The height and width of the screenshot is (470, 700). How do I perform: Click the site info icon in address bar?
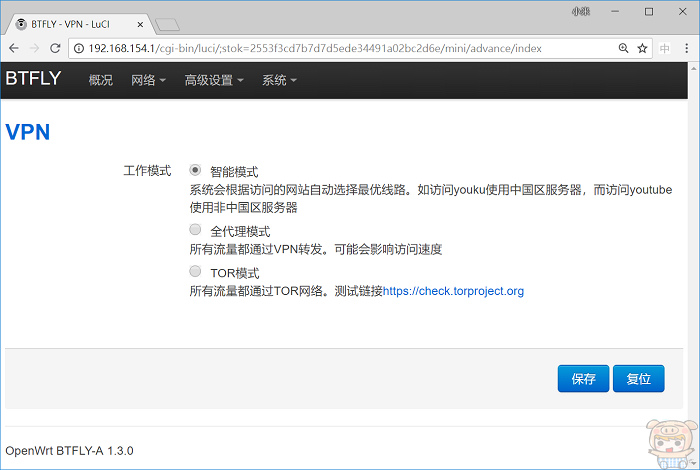[x=80, y=48]
